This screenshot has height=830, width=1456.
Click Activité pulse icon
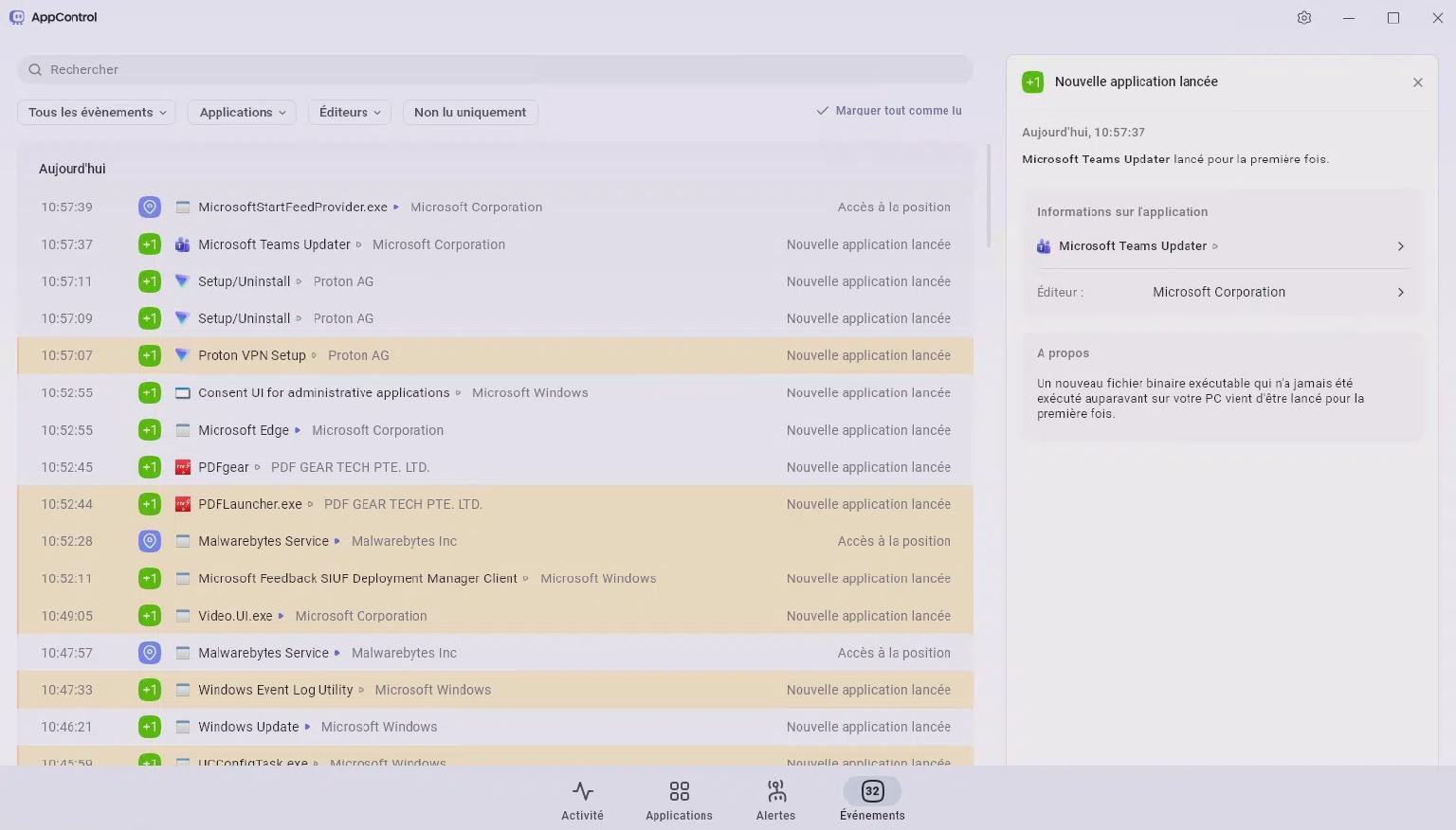(x=583, y=791)
